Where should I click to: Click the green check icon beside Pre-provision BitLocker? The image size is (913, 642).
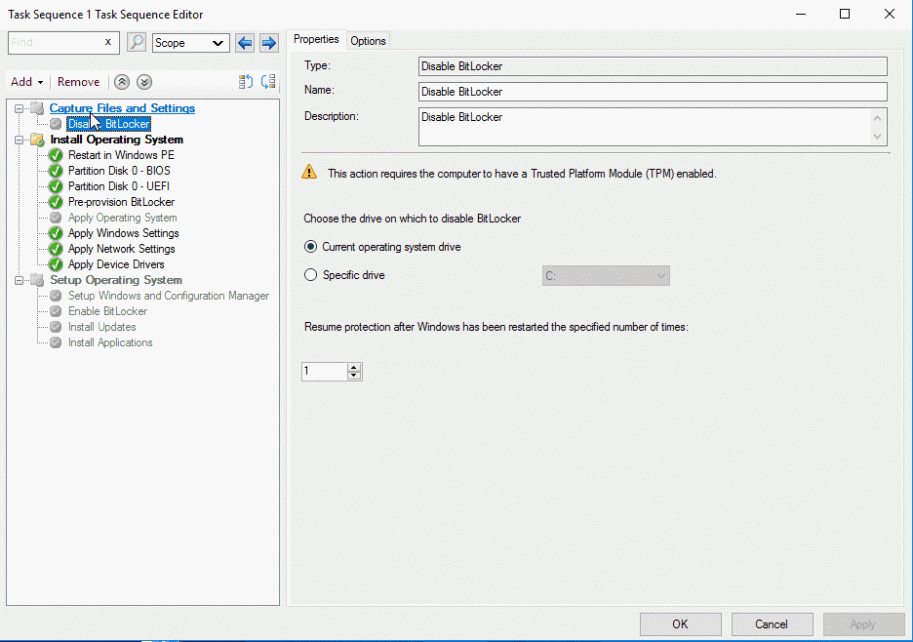(x=55, y=202)
